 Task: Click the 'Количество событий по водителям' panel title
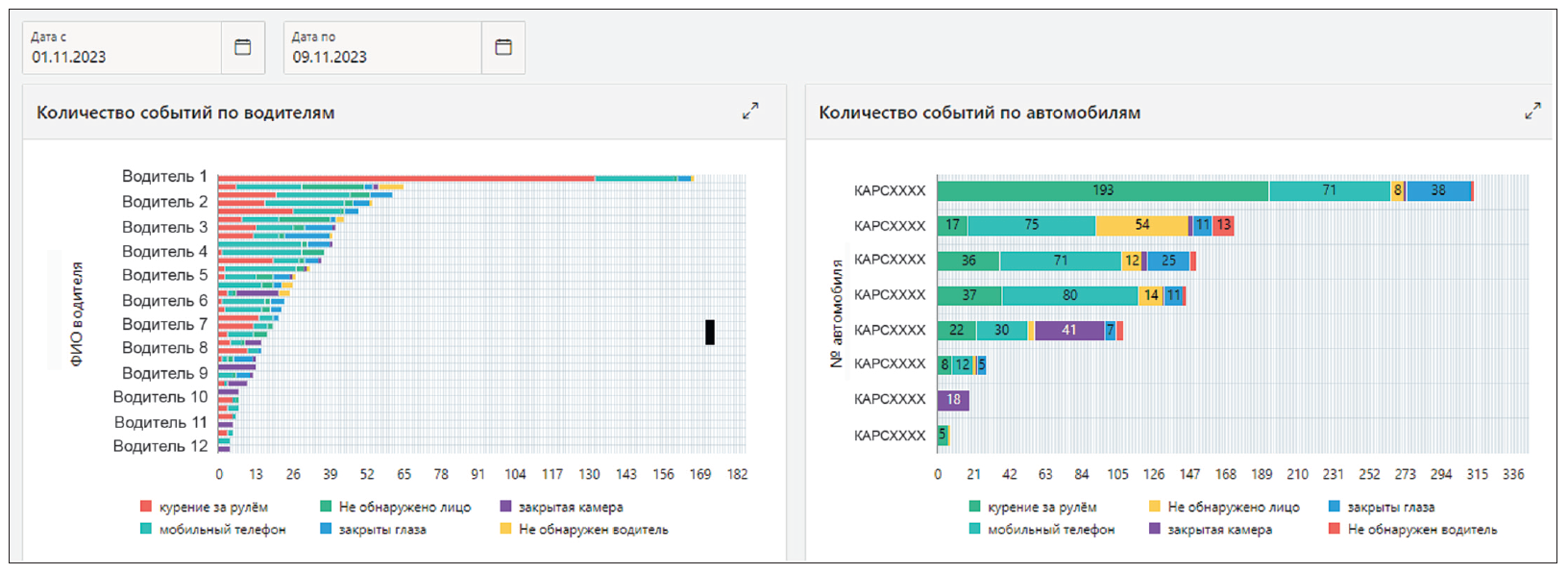coord(185,112)
